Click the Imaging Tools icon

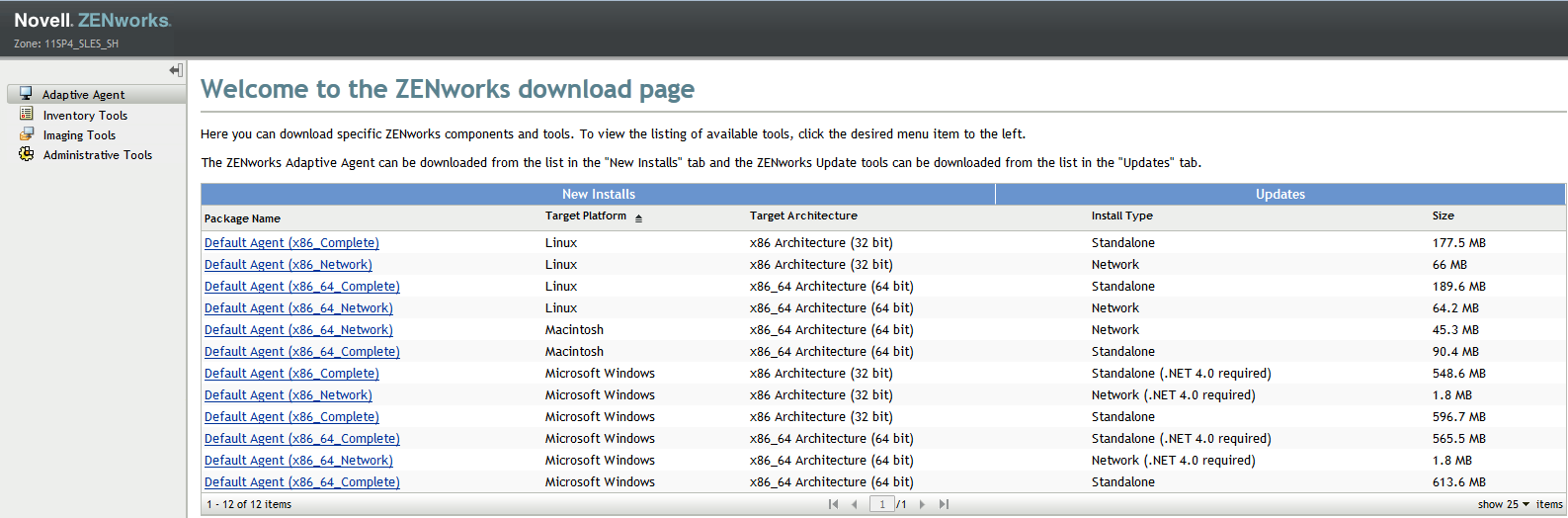27,134
